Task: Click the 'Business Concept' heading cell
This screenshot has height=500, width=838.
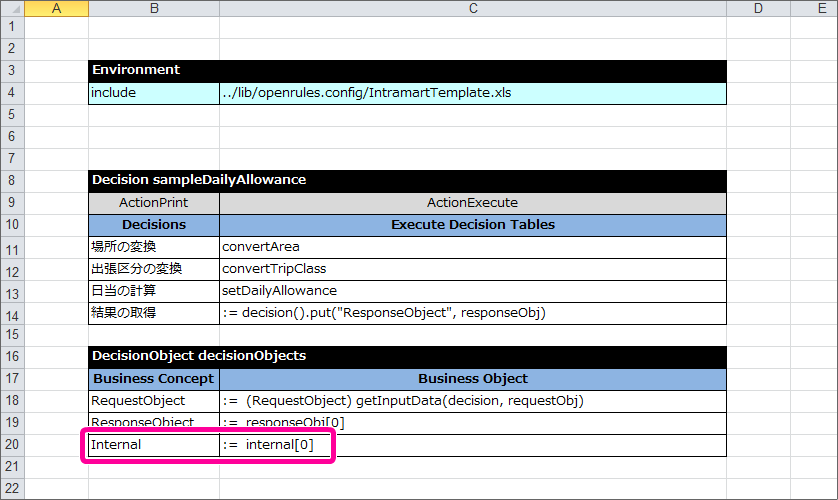Action: pos(154,379)
